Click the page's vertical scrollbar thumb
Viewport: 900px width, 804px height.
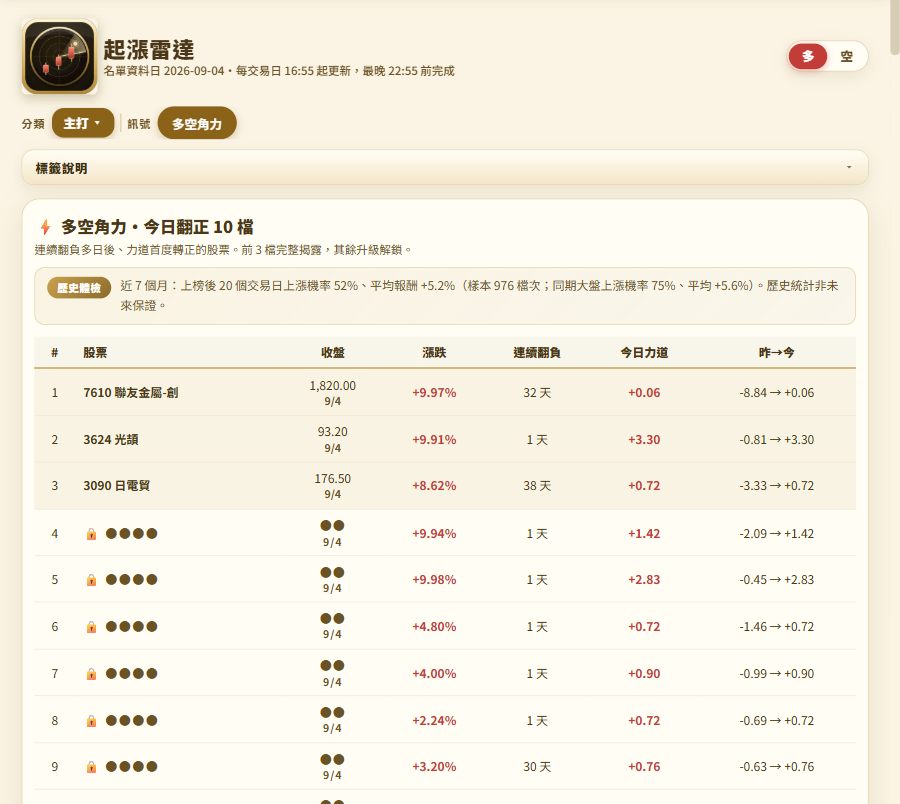[x=894, y=28]
